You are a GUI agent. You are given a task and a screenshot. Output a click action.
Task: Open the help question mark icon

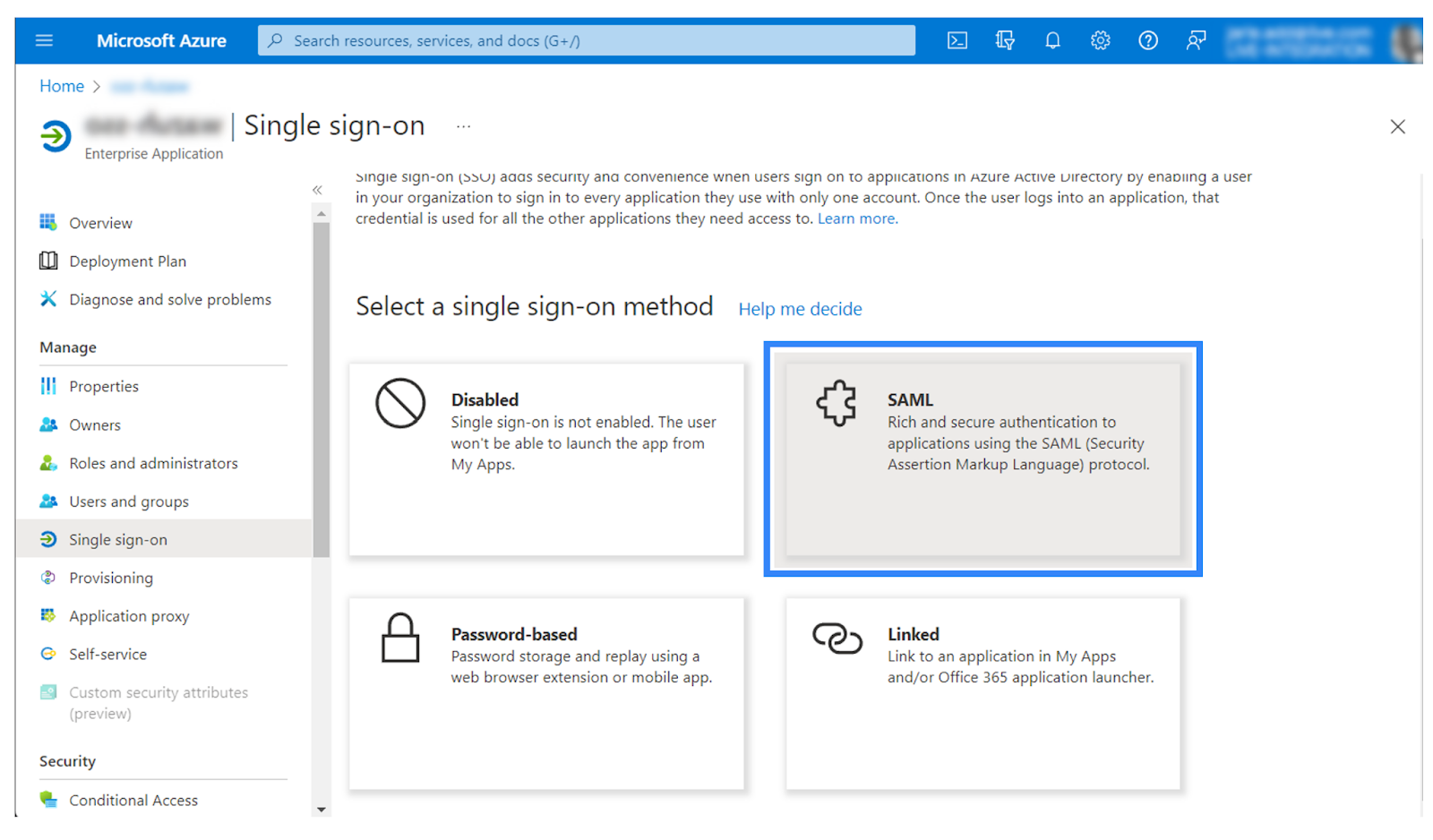pyautogui.click(x=1147, y=40)
